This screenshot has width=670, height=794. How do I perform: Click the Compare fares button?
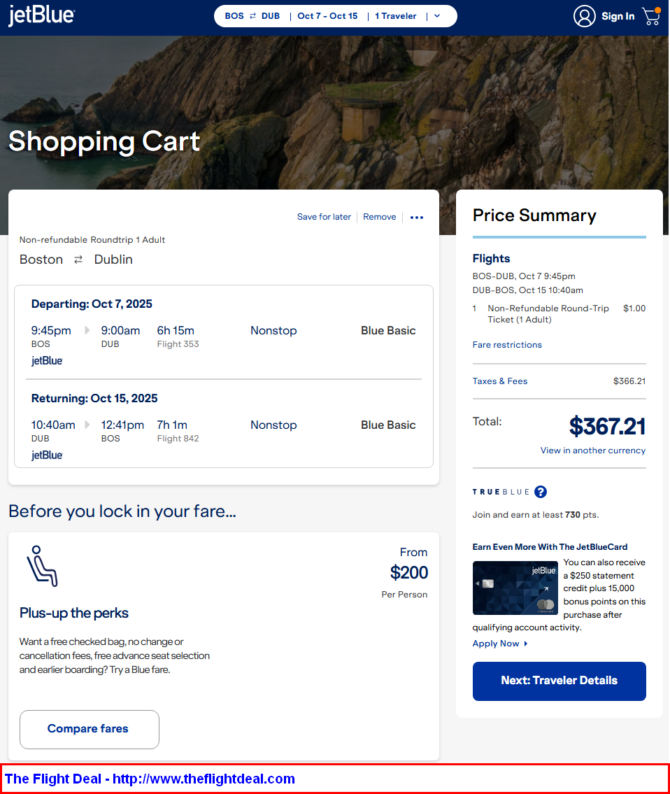(x=89, y=729)
